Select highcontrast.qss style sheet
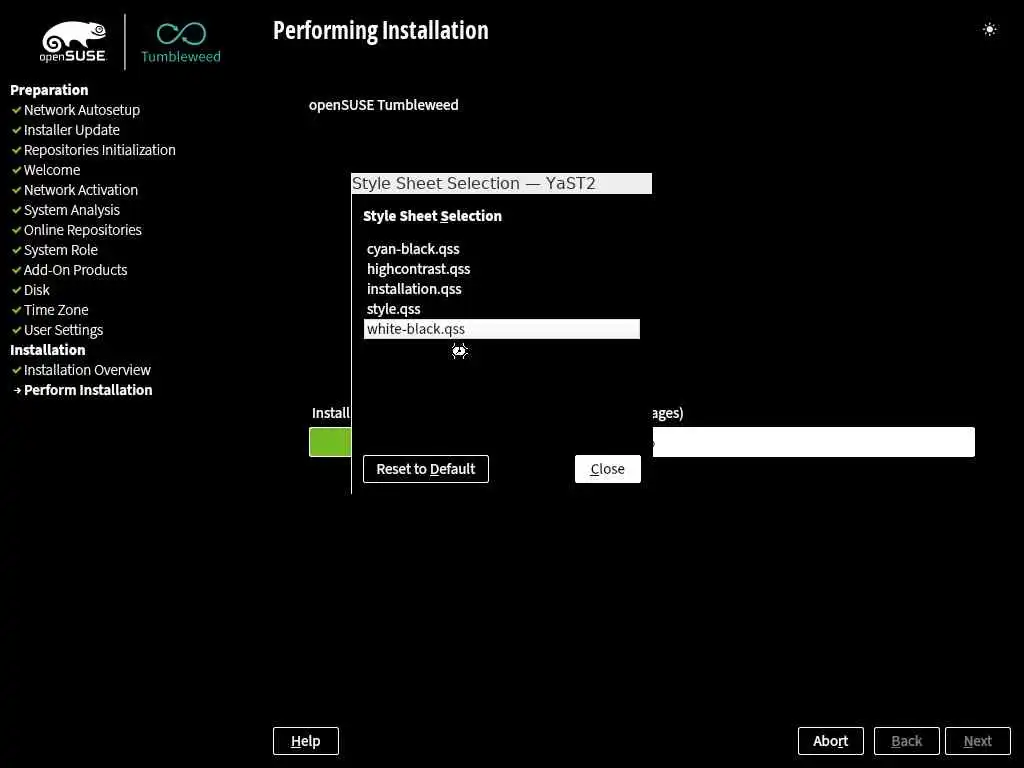The image size is (1024, 768). click(502, 269)
